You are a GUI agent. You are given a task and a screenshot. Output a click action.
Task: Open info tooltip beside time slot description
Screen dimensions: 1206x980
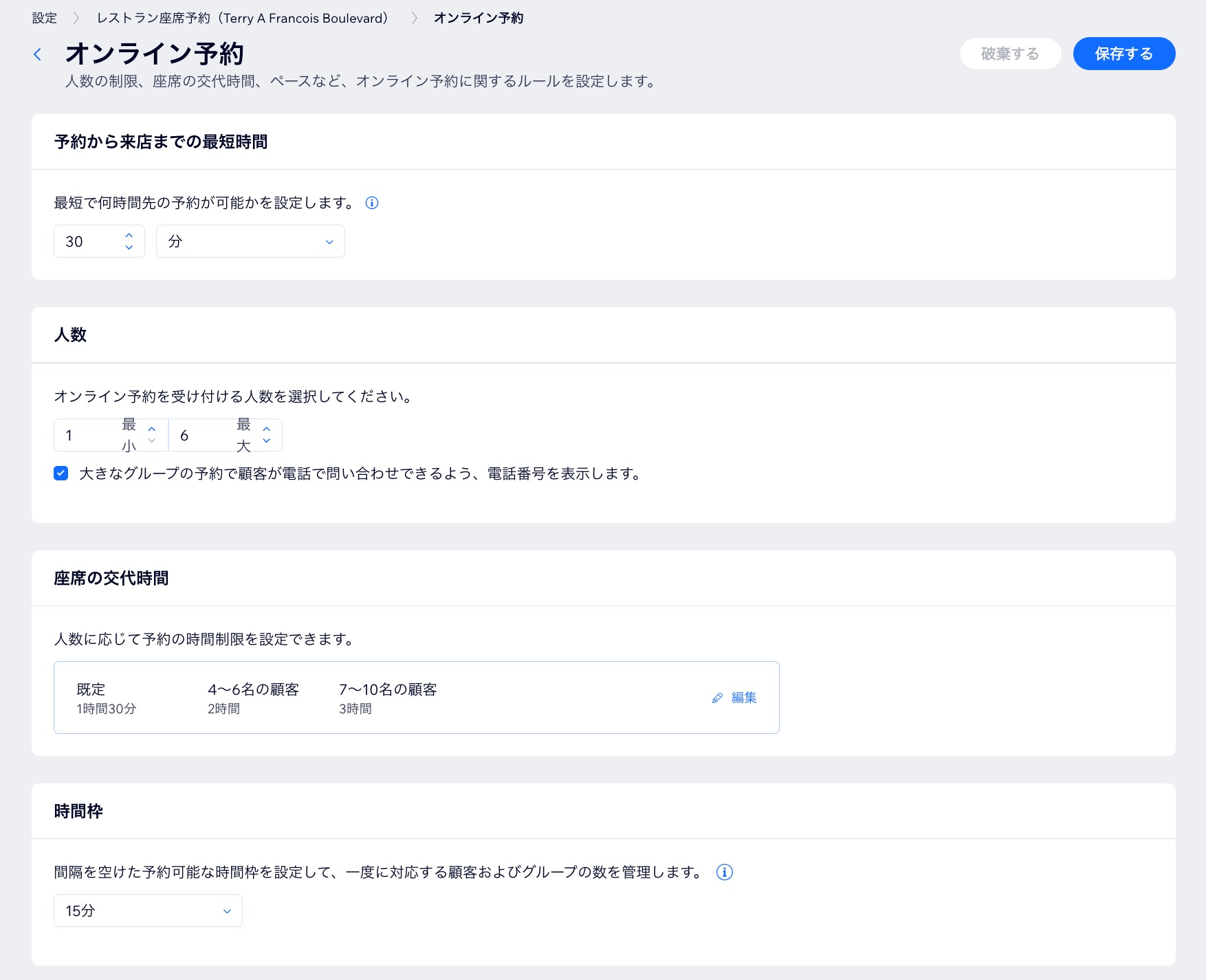click(725, 872)
